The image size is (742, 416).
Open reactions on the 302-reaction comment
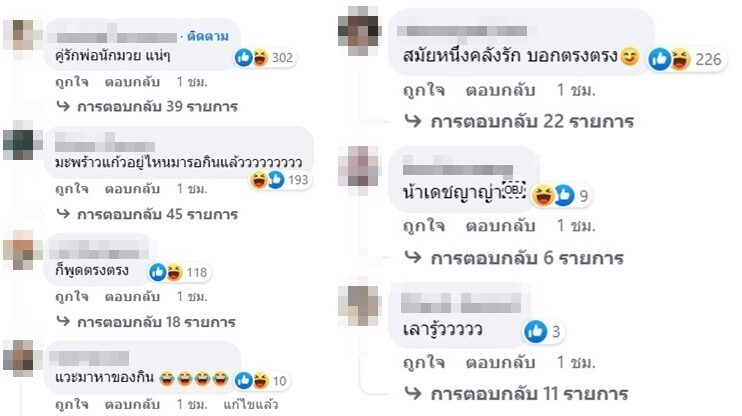coord(265,58)
